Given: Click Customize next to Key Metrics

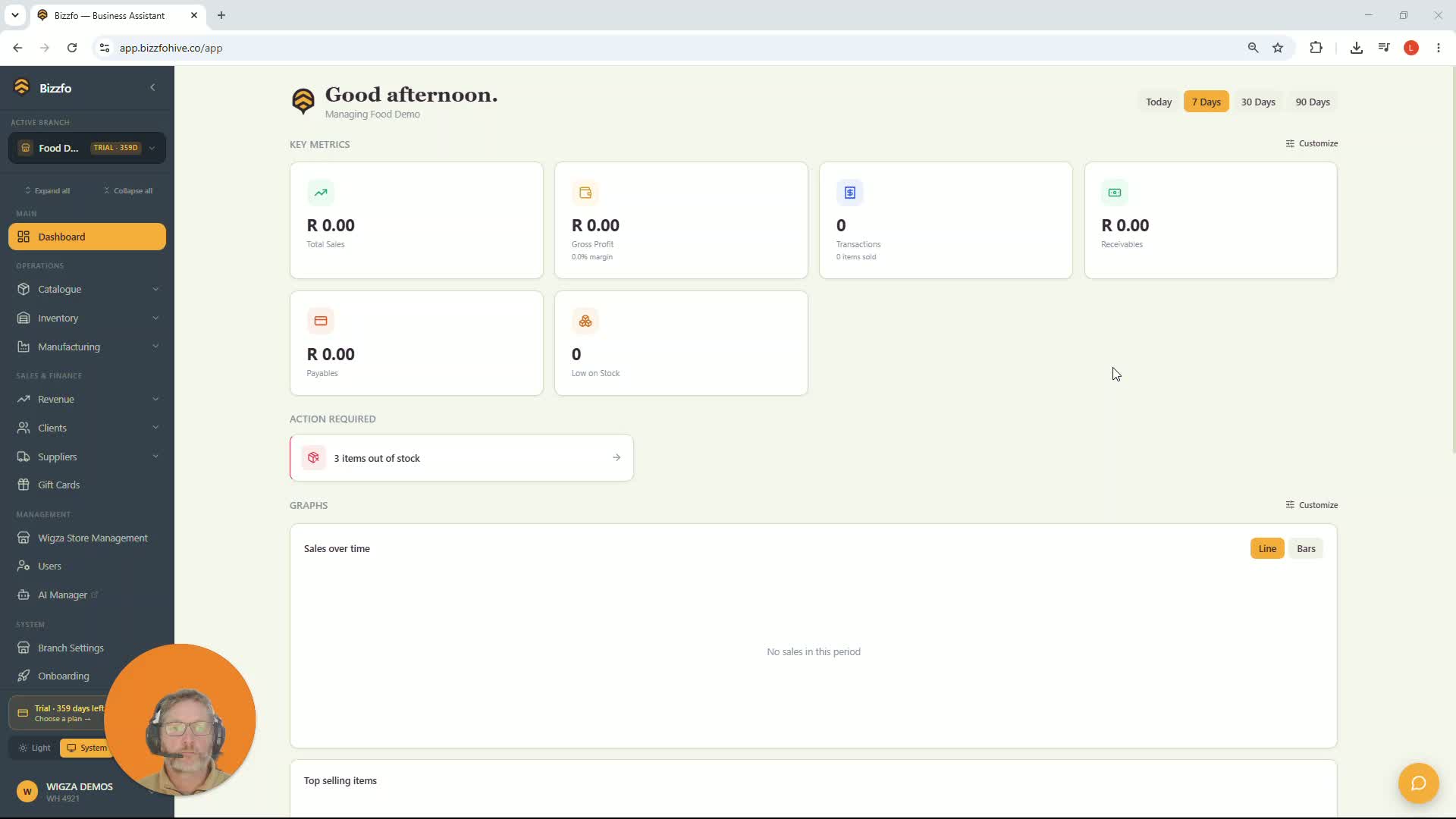Looking at the screenshot, I should coord(1312,143).
